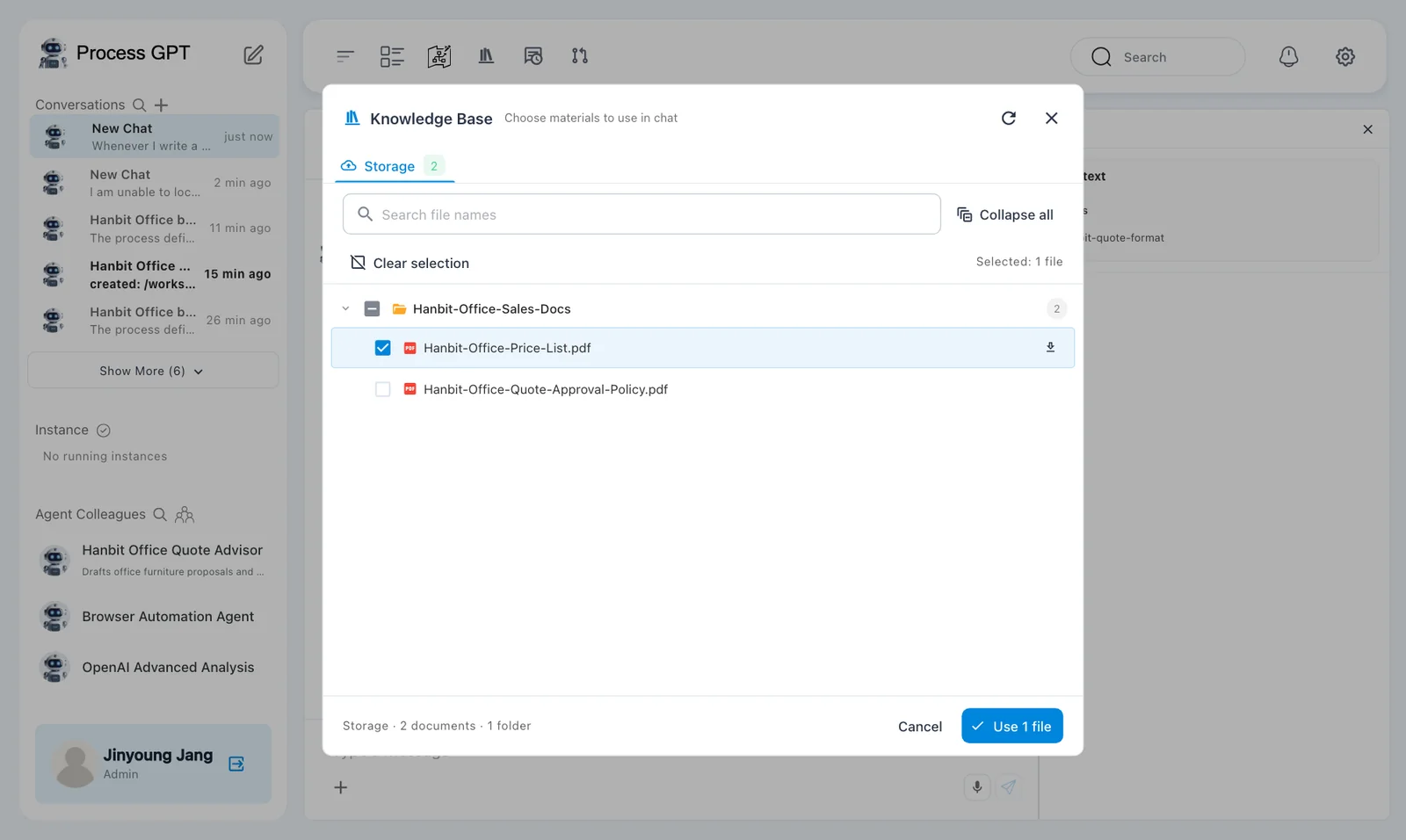This screenshot has width=1406, height=840.
Task: Close the right side panel
Action: 1367,129
